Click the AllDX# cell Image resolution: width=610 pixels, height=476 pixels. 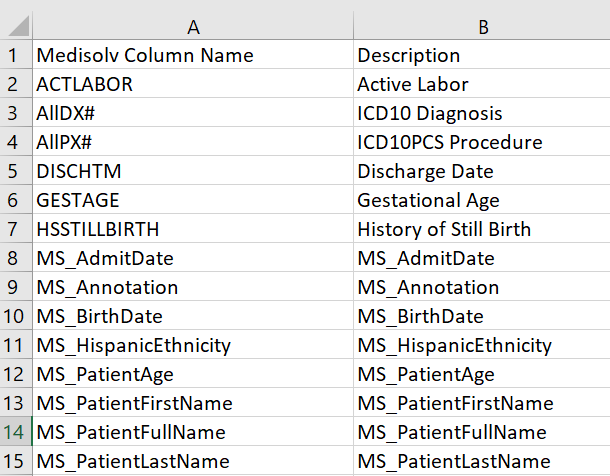click(193, 112)
